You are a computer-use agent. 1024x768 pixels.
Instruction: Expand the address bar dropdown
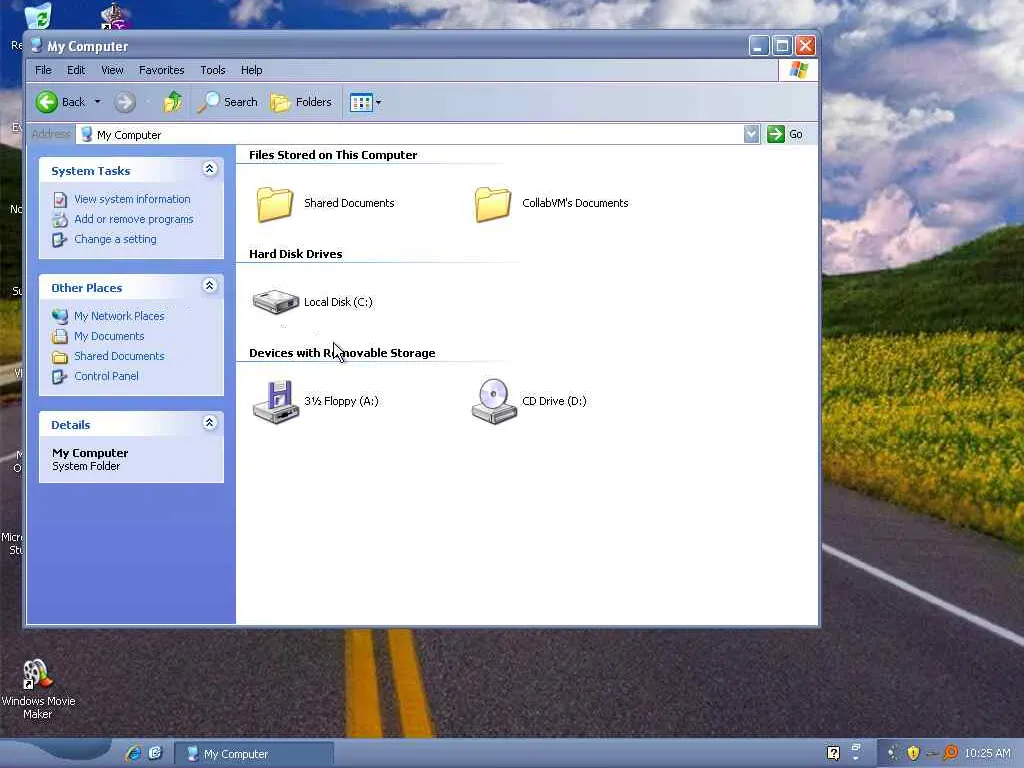(752, 134)
